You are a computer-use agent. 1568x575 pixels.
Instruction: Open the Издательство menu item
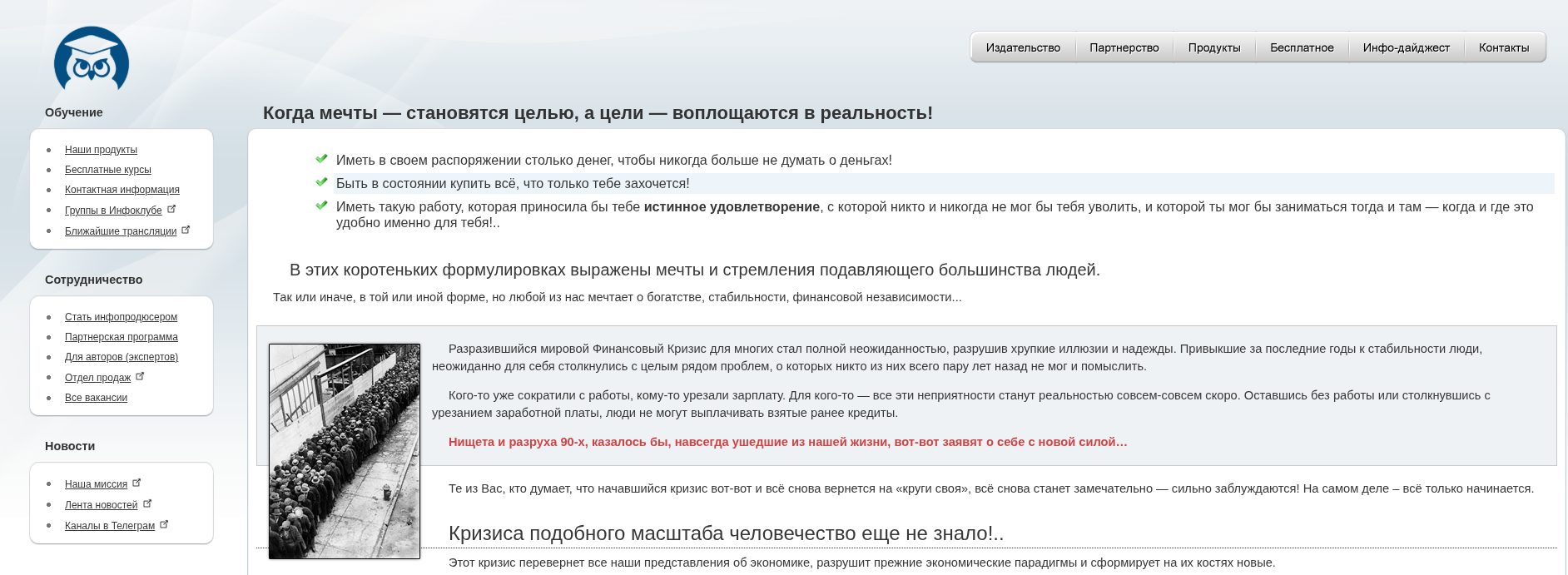(x=1023, y=47)
